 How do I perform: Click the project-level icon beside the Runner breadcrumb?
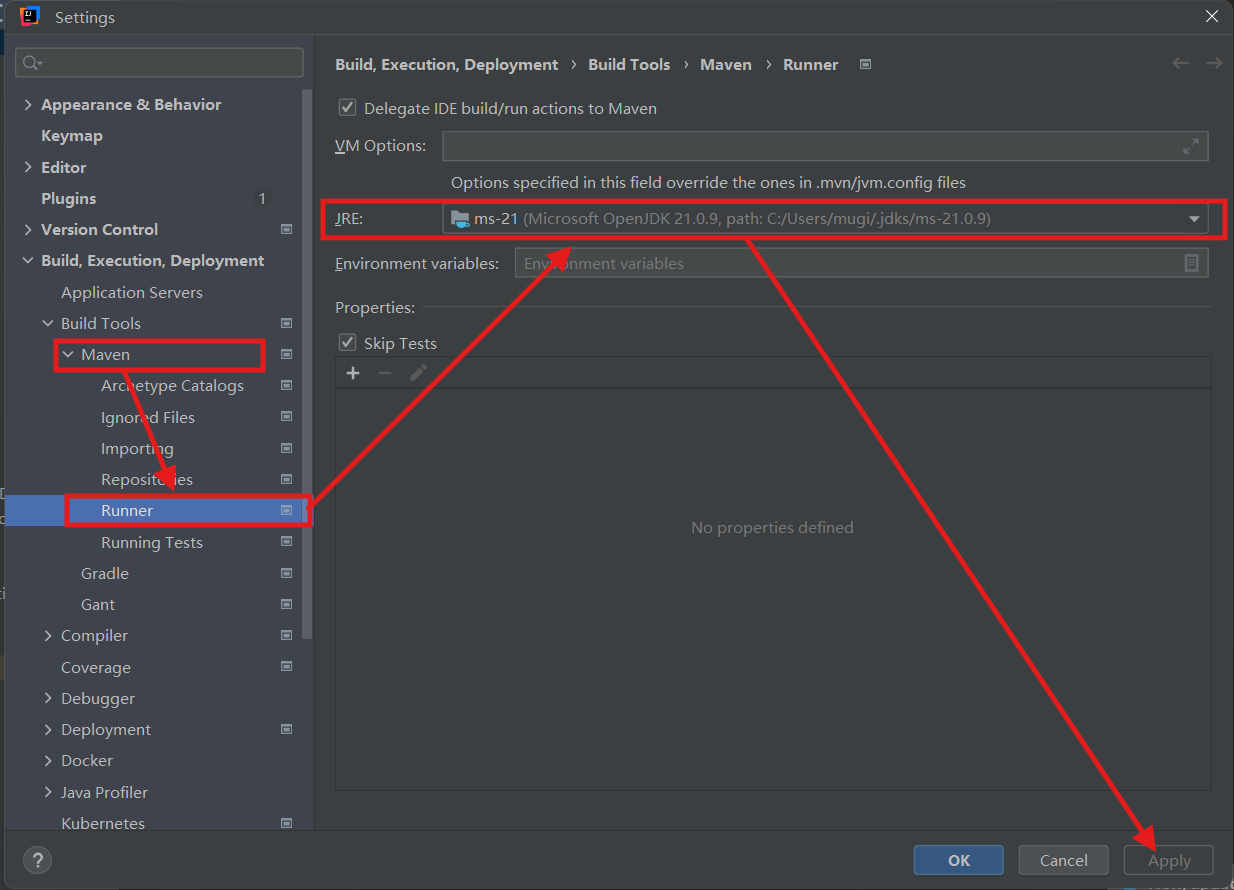866,64
